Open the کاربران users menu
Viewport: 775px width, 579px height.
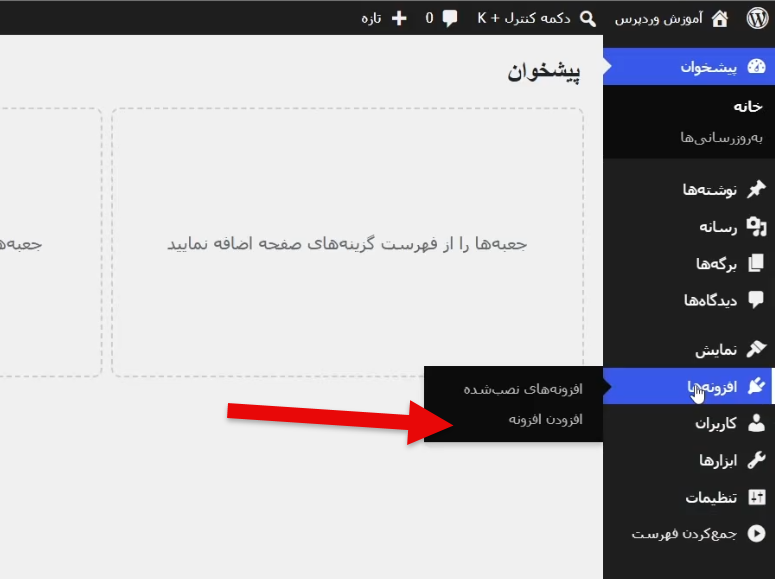(689, 423)
